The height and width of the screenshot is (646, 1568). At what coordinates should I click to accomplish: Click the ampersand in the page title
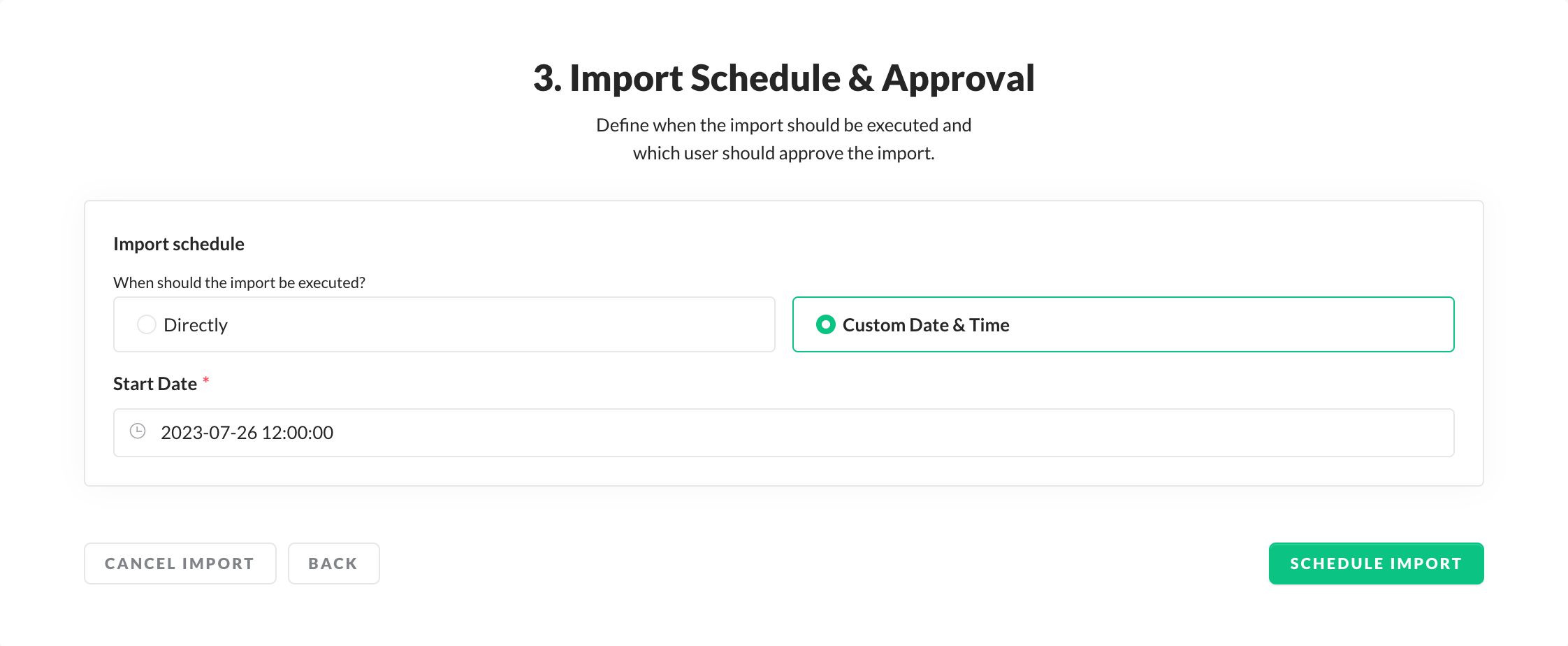(861, 78)
